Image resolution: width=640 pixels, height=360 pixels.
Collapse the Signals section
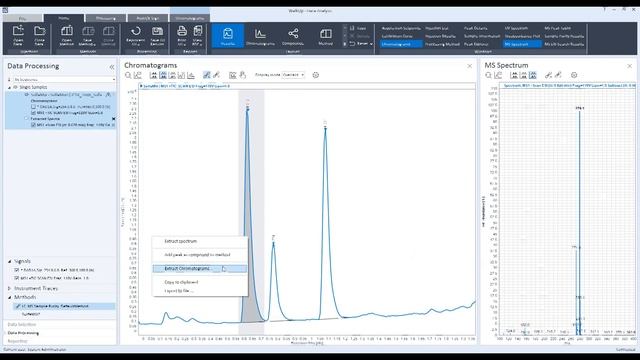[x=9, y=261]
